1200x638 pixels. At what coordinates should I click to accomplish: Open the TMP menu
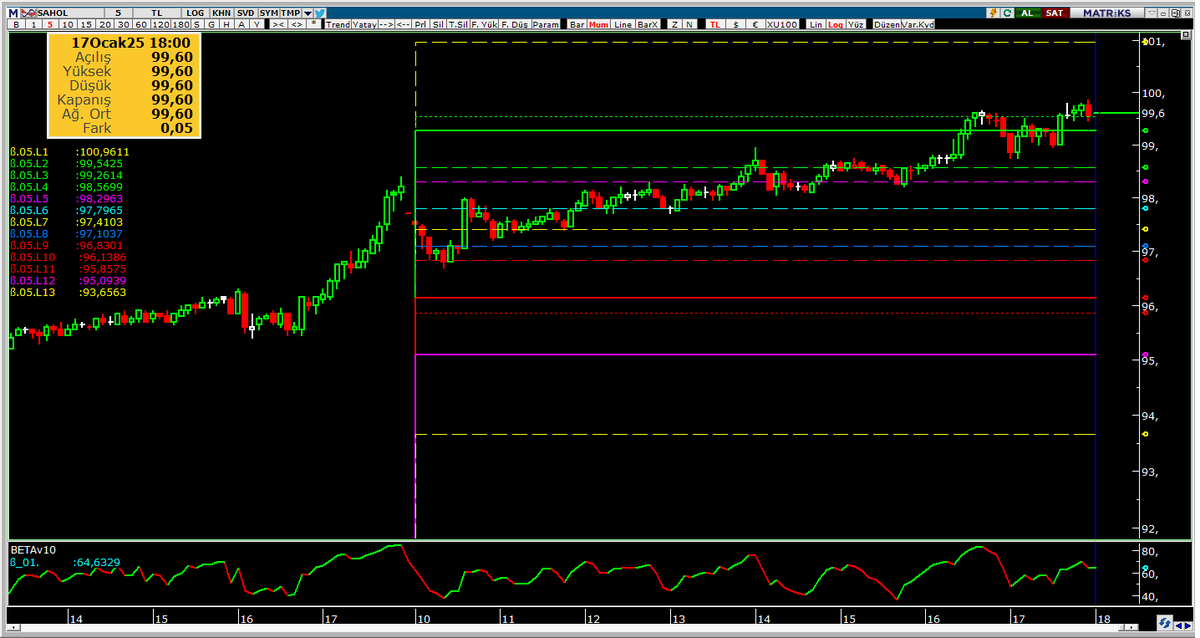click(291, 13)
